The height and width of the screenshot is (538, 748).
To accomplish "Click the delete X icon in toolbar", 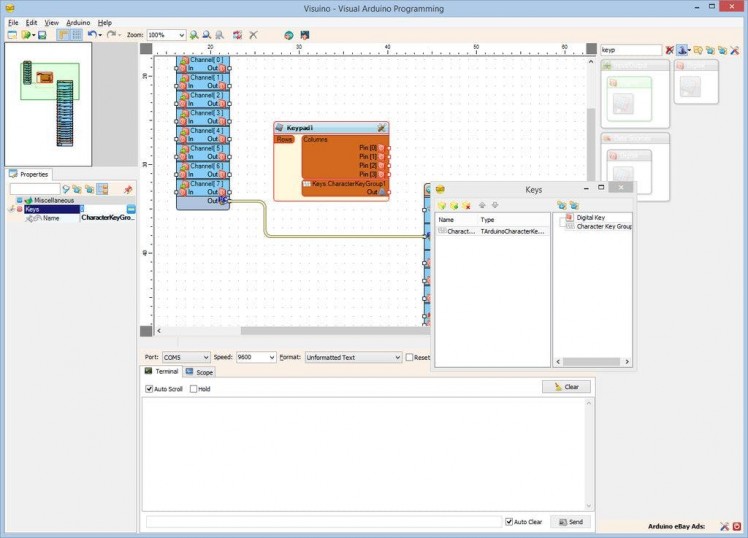I will (x=253, y=35).
